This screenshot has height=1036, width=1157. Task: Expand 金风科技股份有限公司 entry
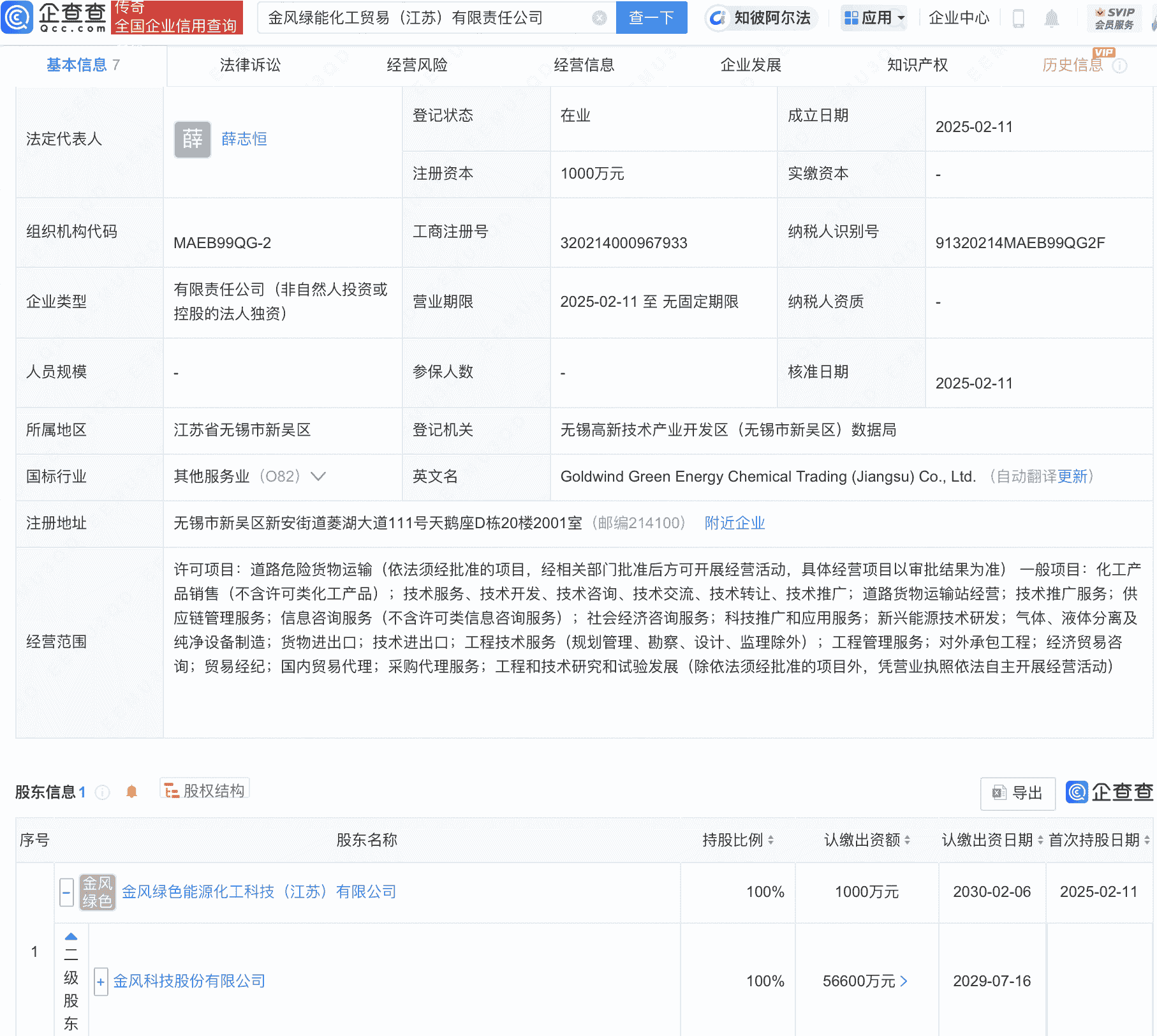[x=101, y=982]
